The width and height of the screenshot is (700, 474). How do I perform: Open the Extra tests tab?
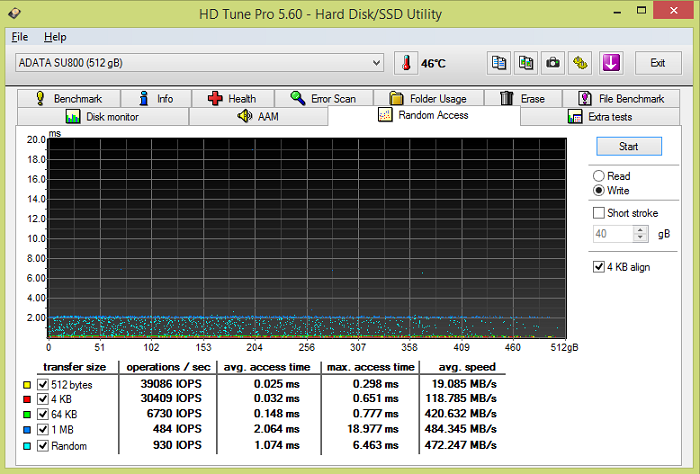(x=600, y=116)
